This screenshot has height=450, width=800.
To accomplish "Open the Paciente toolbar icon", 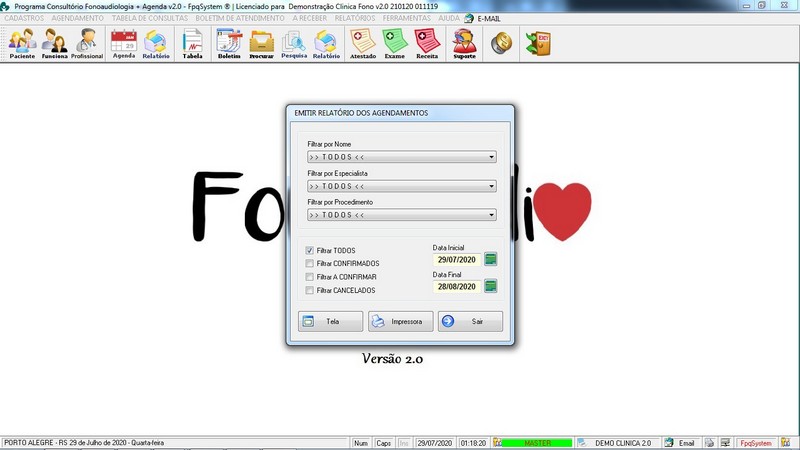I will (22, 44).
